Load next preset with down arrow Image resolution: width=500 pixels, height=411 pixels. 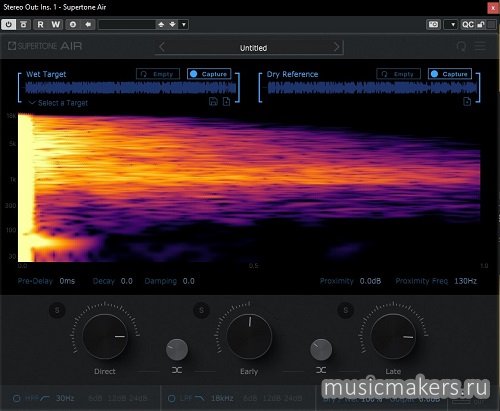[172, 24]
